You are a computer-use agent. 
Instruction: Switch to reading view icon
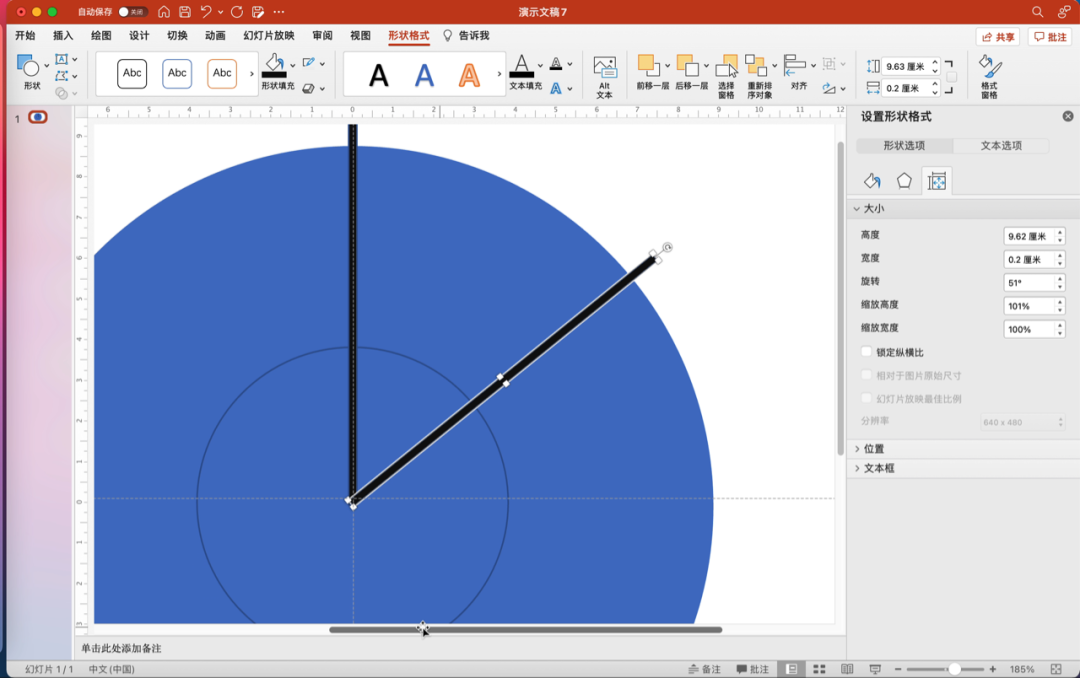click(x=847, y=669)
